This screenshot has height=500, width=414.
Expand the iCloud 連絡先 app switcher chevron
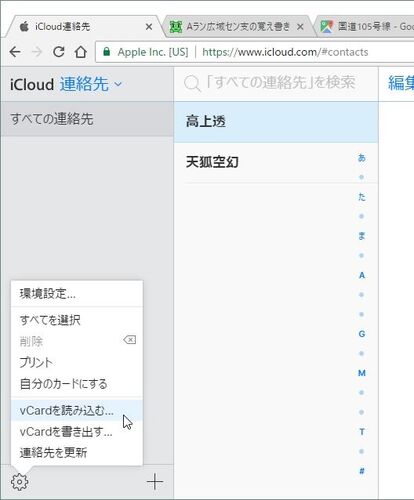pyautogui.click(x=118, y=84)
